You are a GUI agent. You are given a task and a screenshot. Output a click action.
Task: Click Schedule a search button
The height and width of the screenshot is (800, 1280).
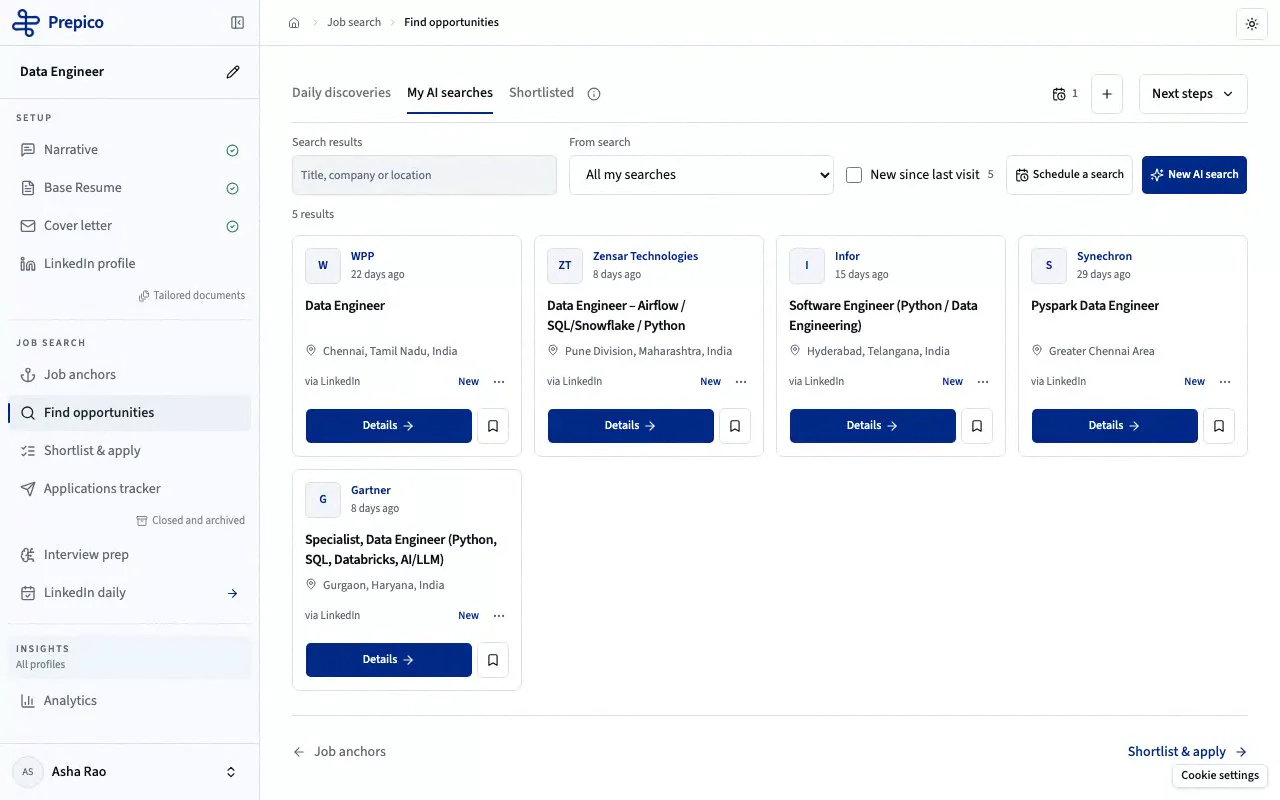(x=1069, y=175)
